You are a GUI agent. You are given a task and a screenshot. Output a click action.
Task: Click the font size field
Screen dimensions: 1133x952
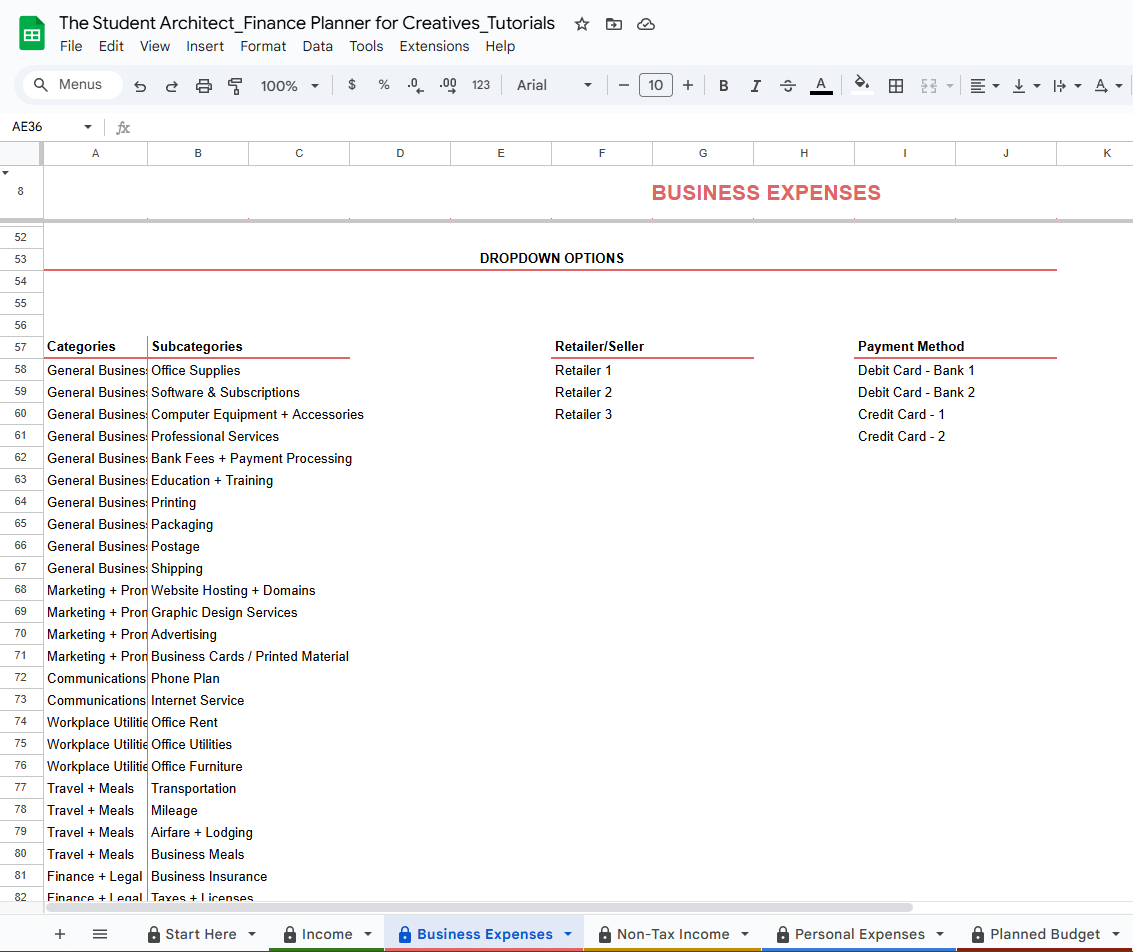655,85
